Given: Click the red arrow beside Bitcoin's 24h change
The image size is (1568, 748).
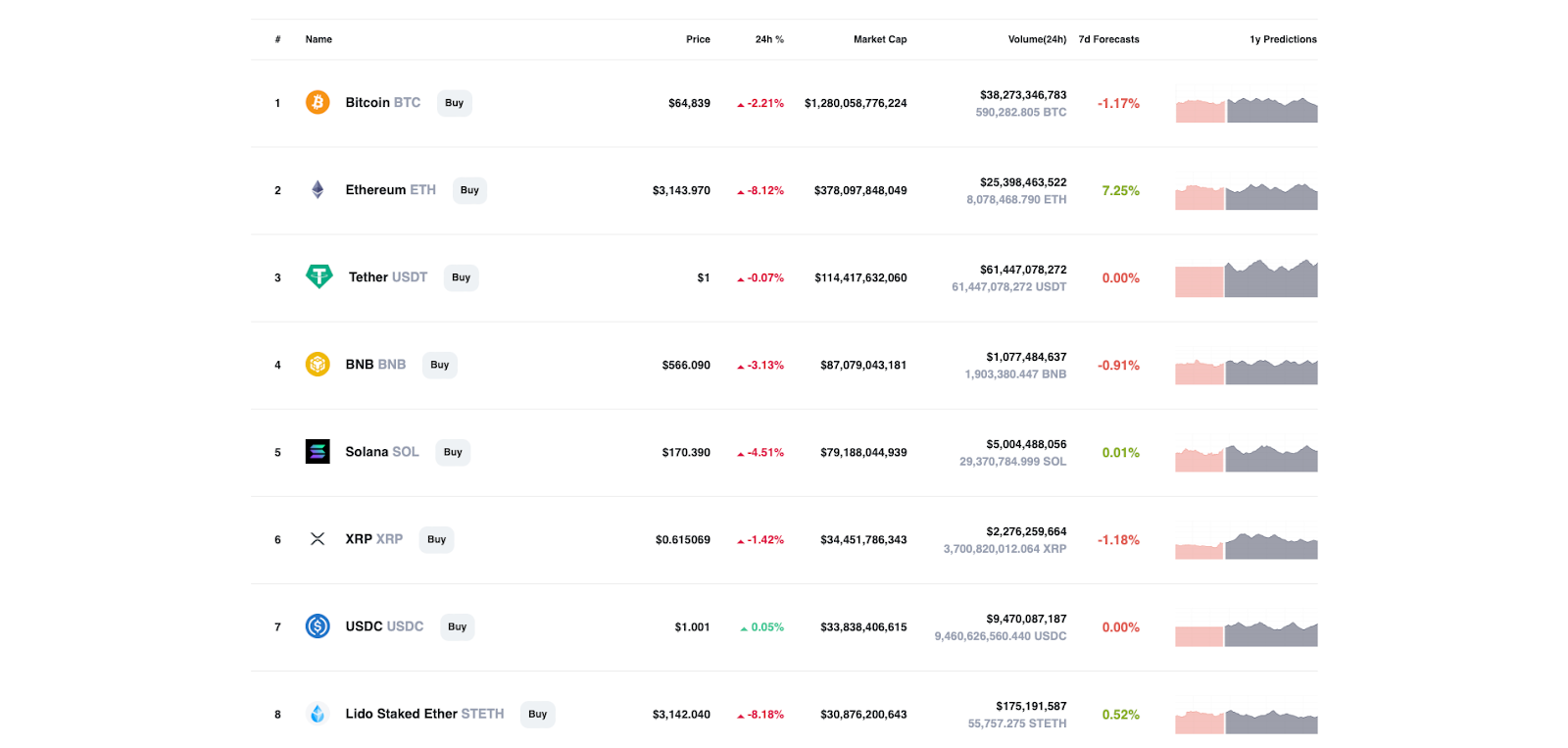Looking at the screenshot, I should (x=743, y=102).
